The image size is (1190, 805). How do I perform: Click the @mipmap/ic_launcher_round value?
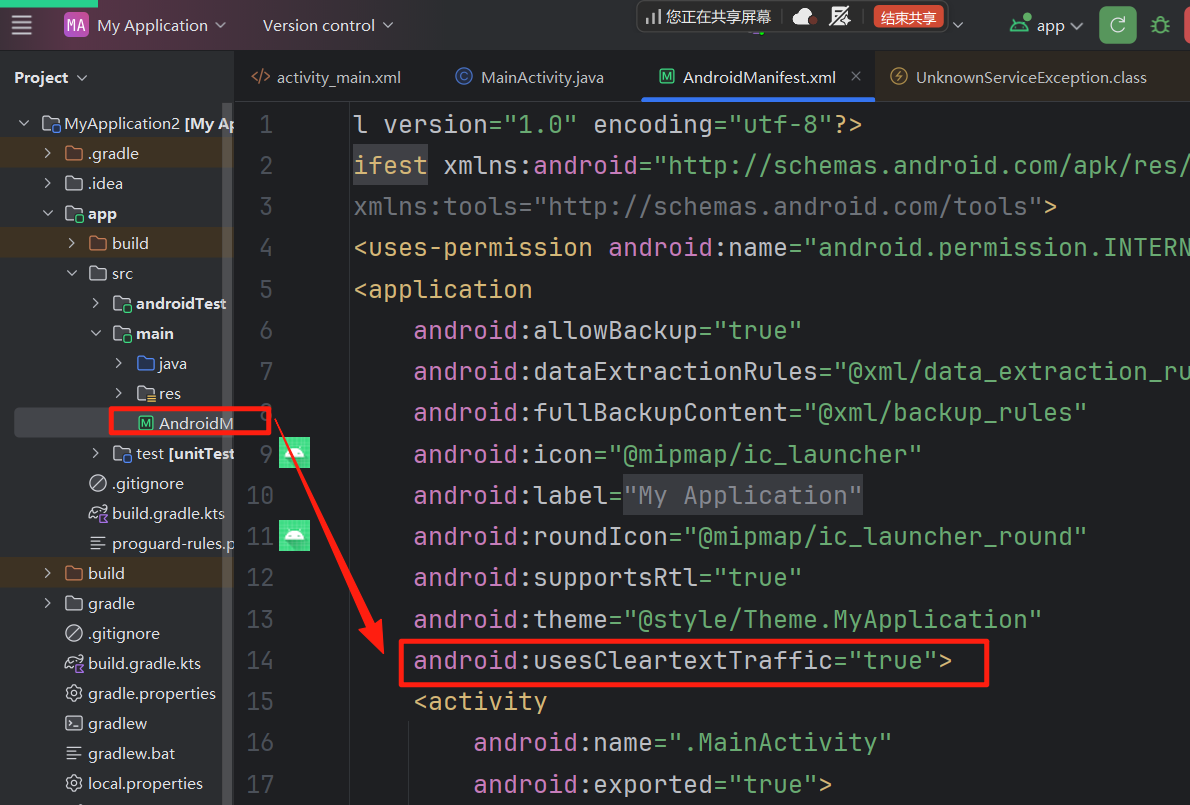[885, 536]
